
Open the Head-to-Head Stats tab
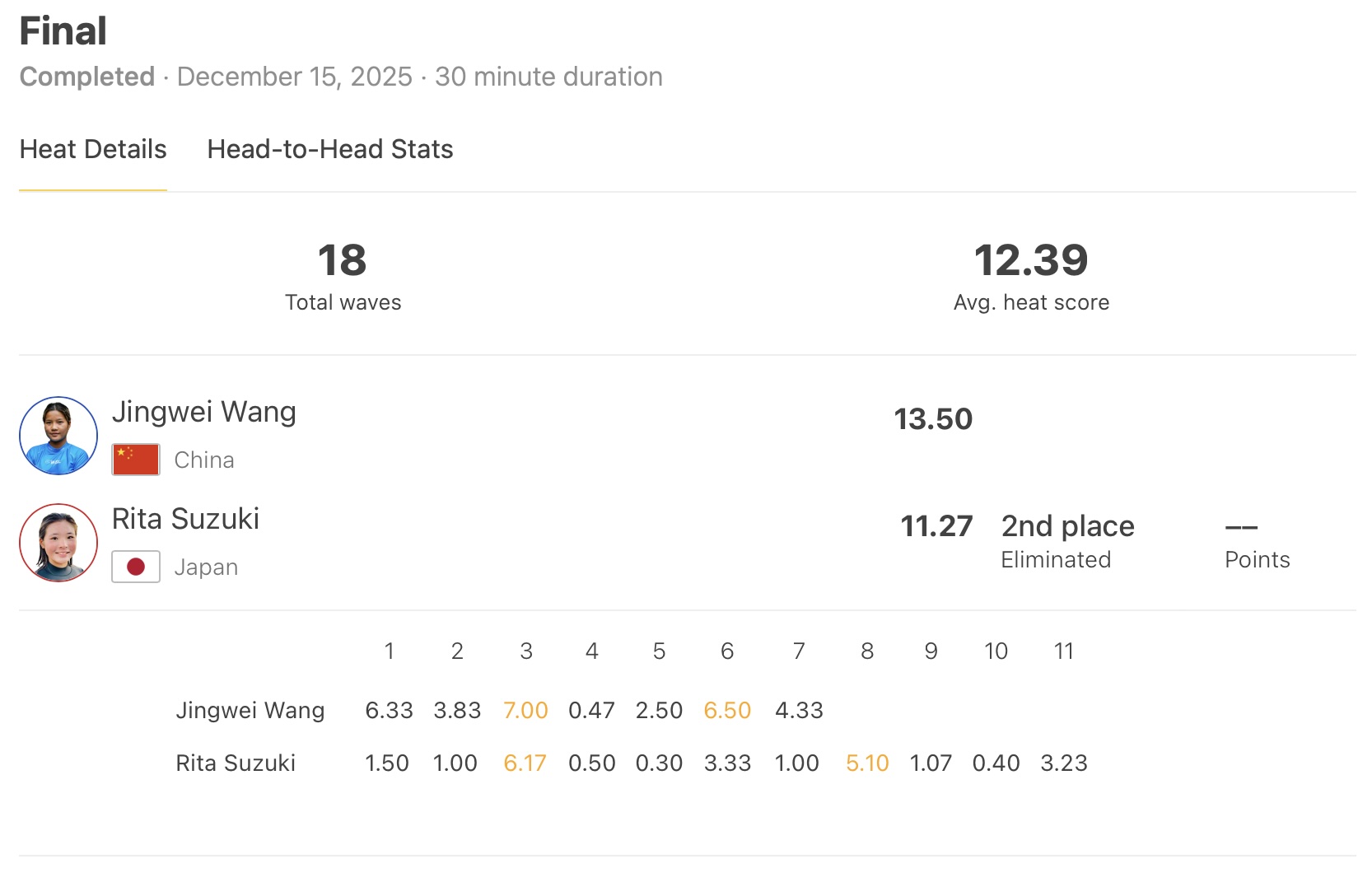pyautogui.click(x=330, y=149)
